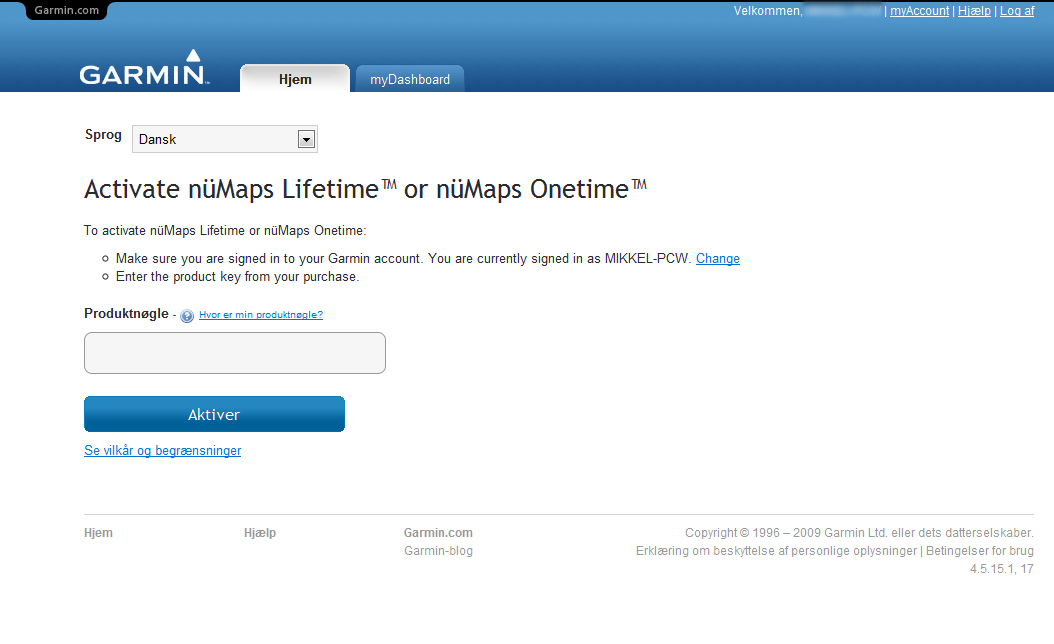The width and height of the screenshot is (1054, 644).
Task: Switch to the Hjem tab
Action: [295, 79]
